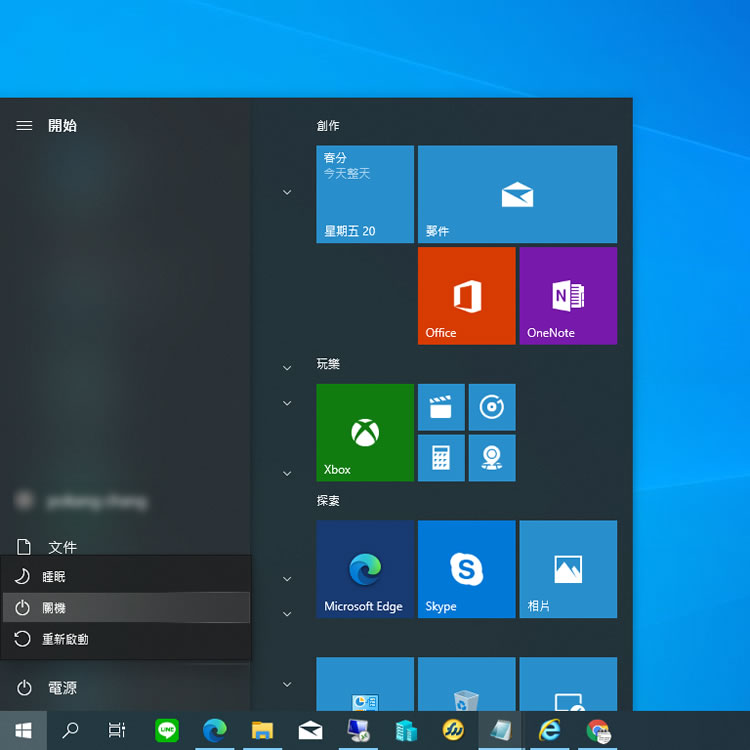The image size is (750, 750).
Task: Open the Office tile
Action: [x=466, y=296]
